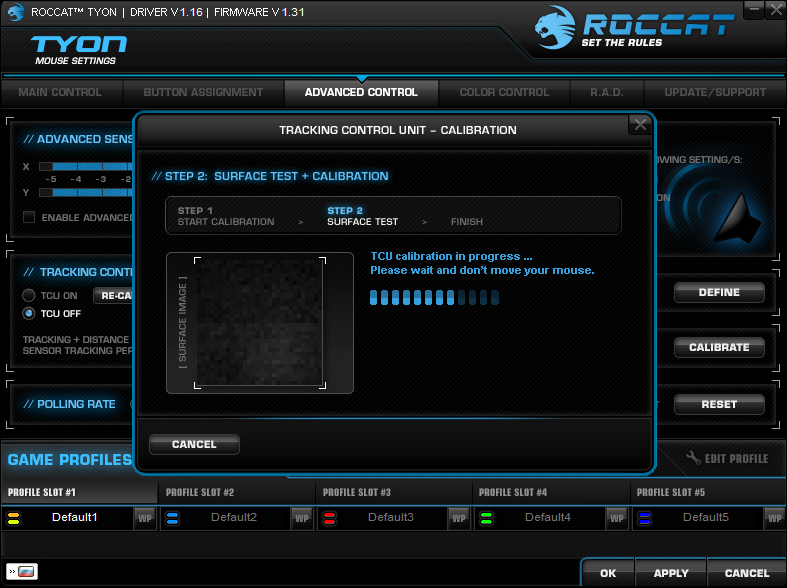This screenshot has width=787, height=588.
Task: Open the Color Control tab
Action: click(504, 92)
